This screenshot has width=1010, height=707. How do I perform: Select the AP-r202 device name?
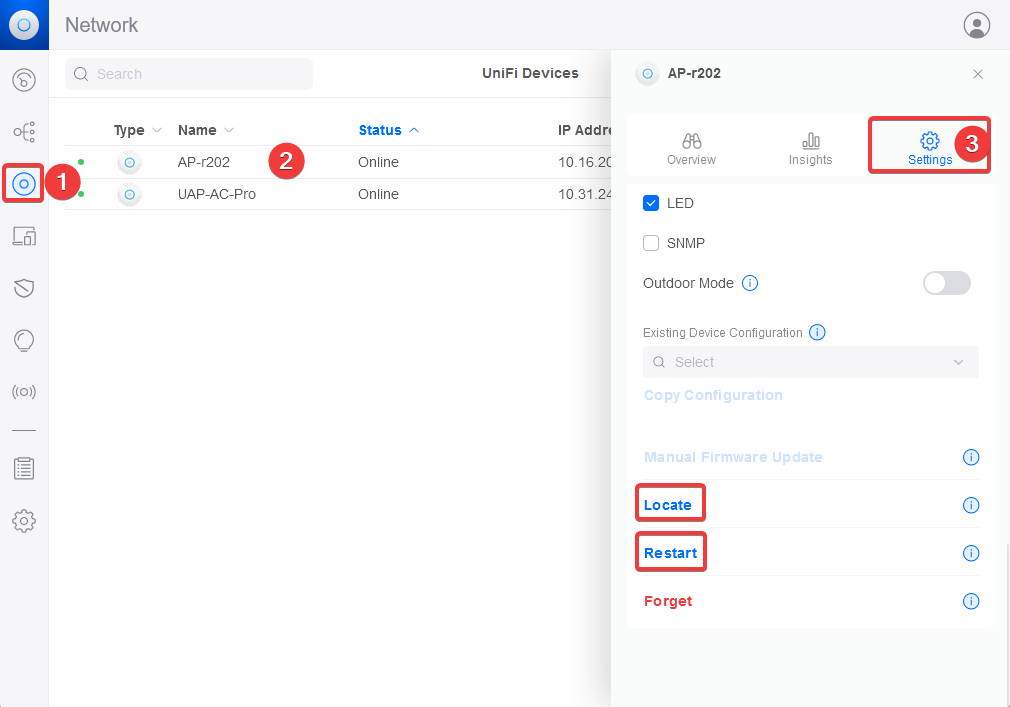click(x=204, y=162)
